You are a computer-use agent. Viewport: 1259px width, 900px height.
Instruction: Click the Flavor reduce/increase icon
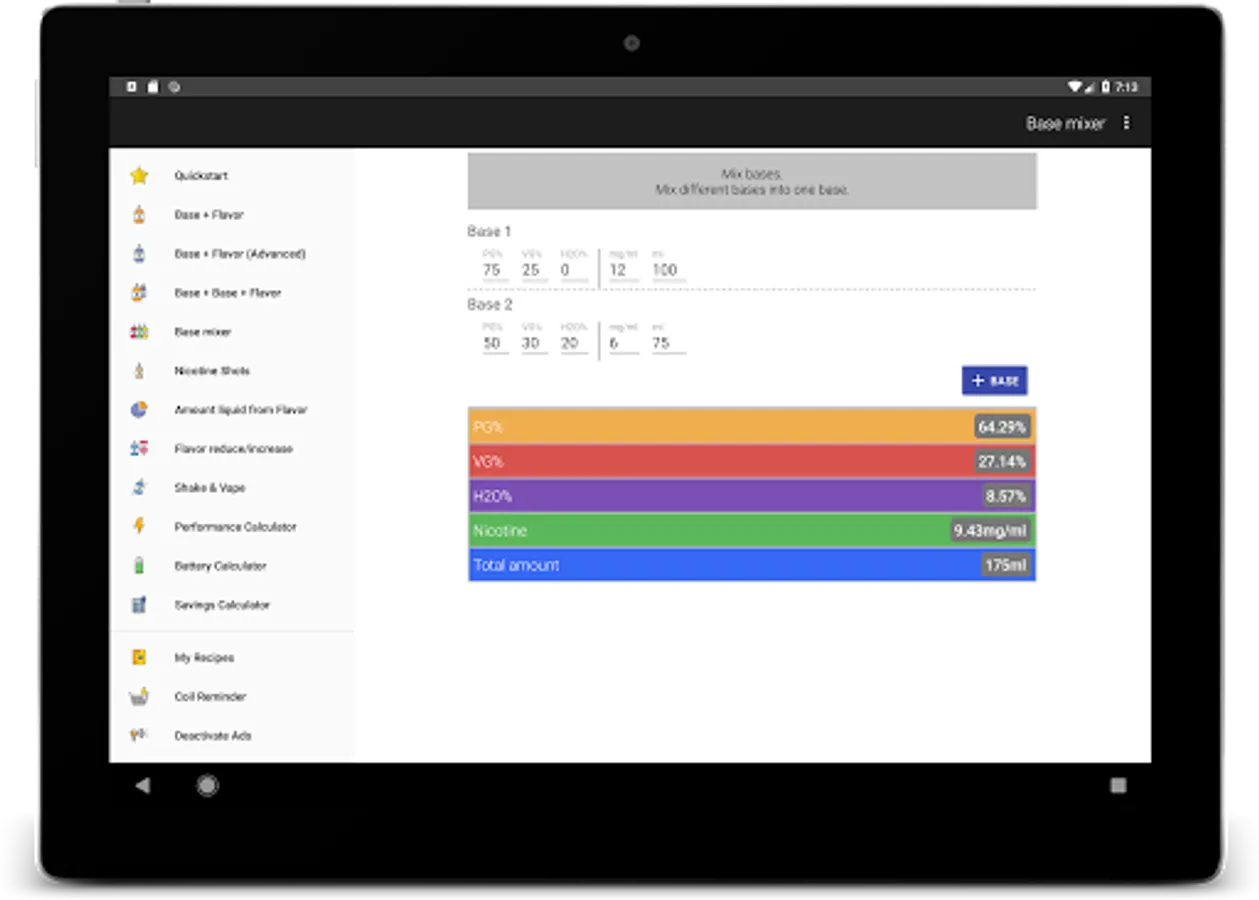click(x=139, y=449)
